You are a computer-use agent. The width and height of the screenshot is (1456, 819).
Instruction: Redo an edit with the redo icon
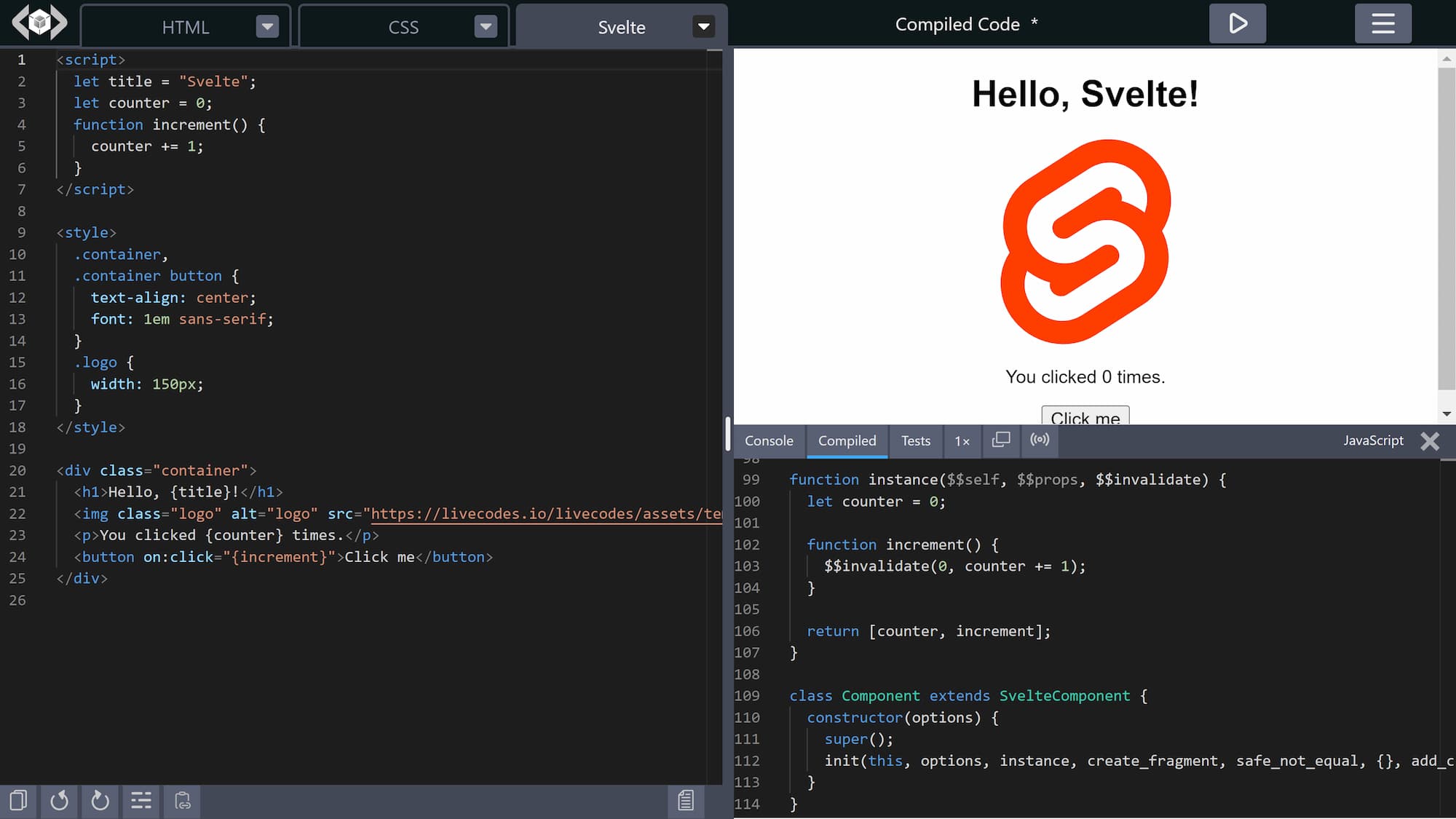tap(100, 801)
